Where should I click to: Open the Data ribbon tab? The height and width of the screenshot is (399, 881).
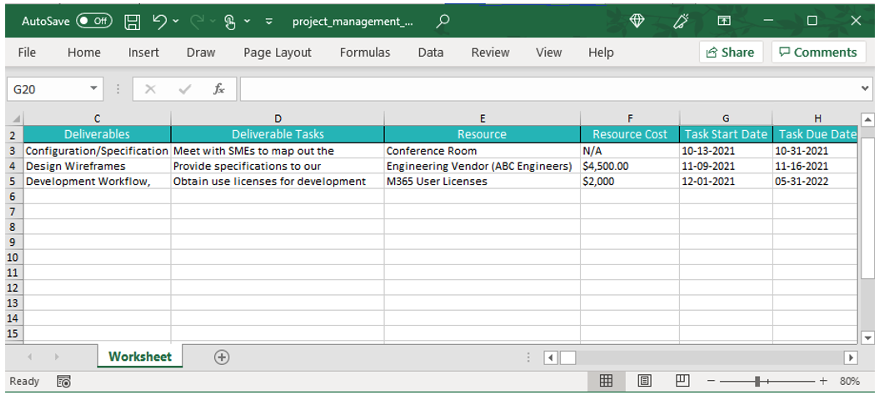[430, 53]
